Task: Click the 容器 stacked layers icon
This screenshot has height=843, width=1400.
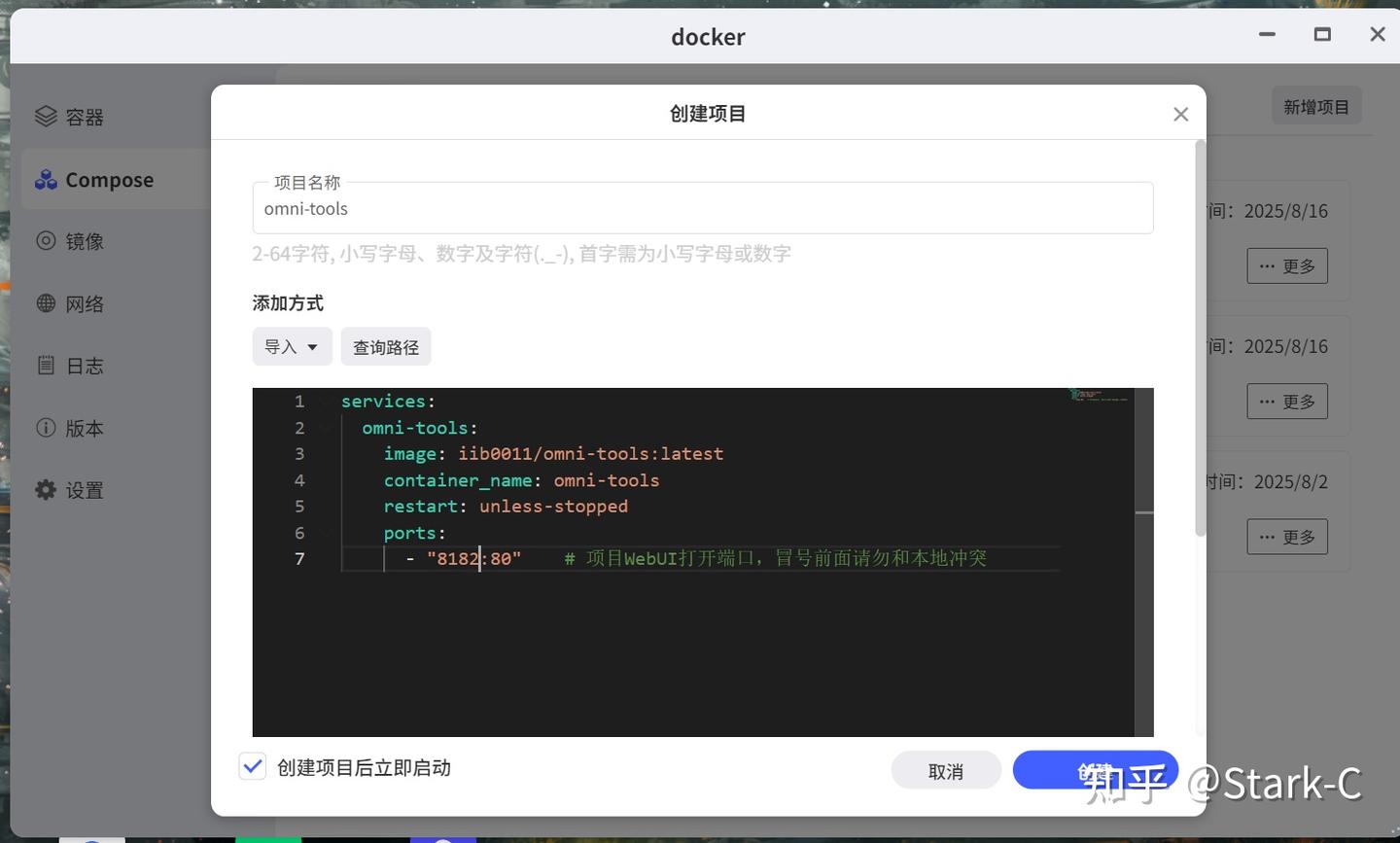Action: pos(46,117)
